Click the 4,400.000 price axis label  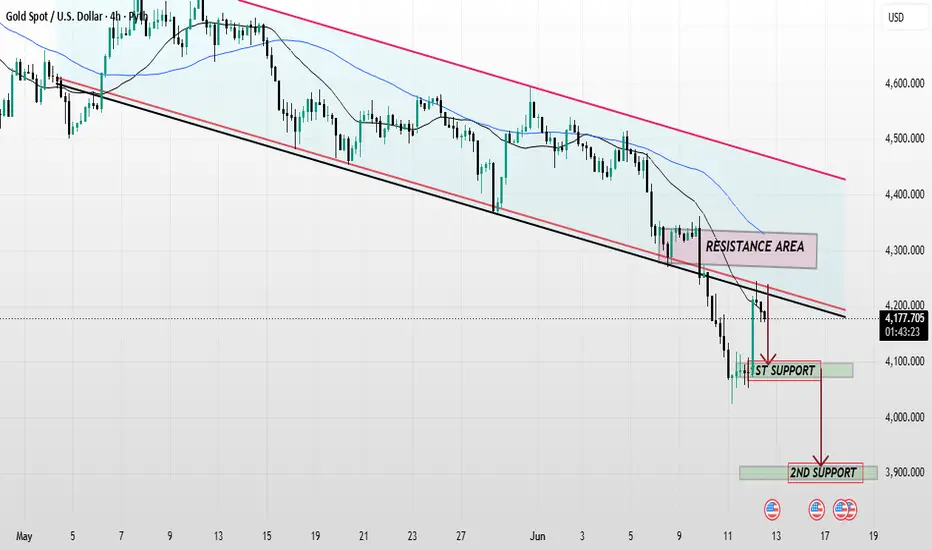904,194
